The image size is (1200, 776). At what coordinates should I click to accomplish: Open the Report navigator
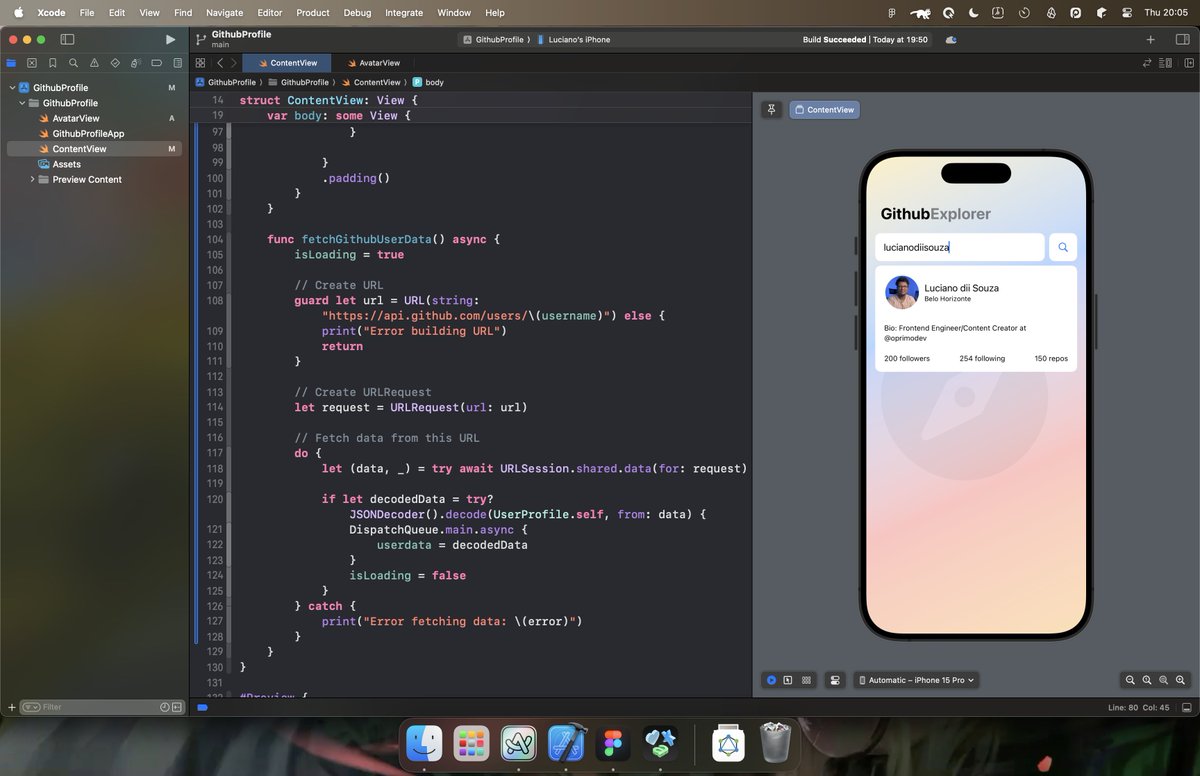(x=176, y=62)
